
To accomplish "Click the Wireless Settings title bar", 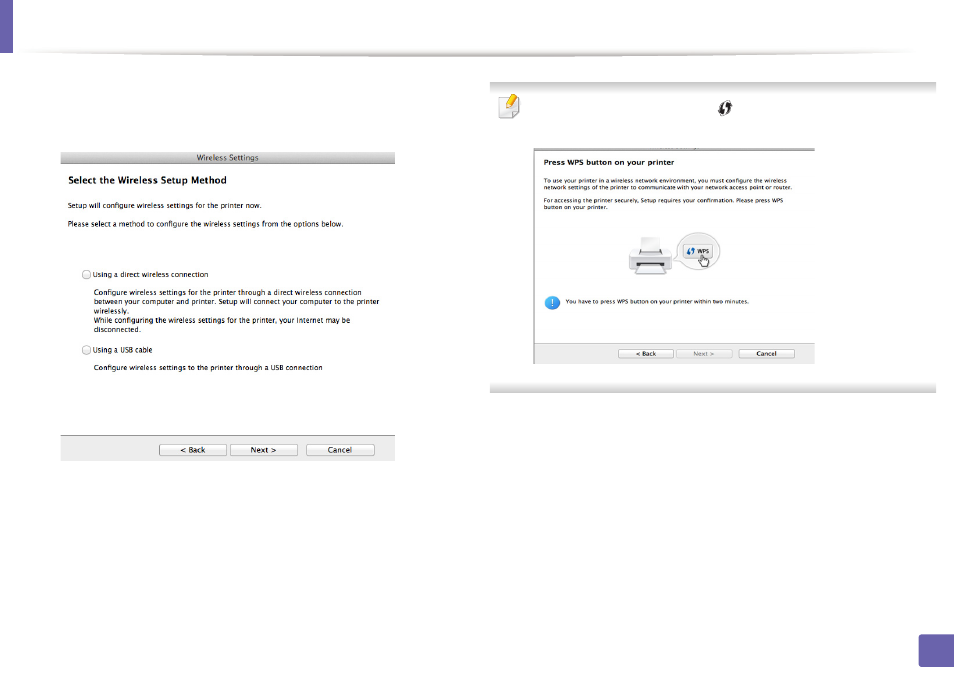I will click(x=228, y=158).
